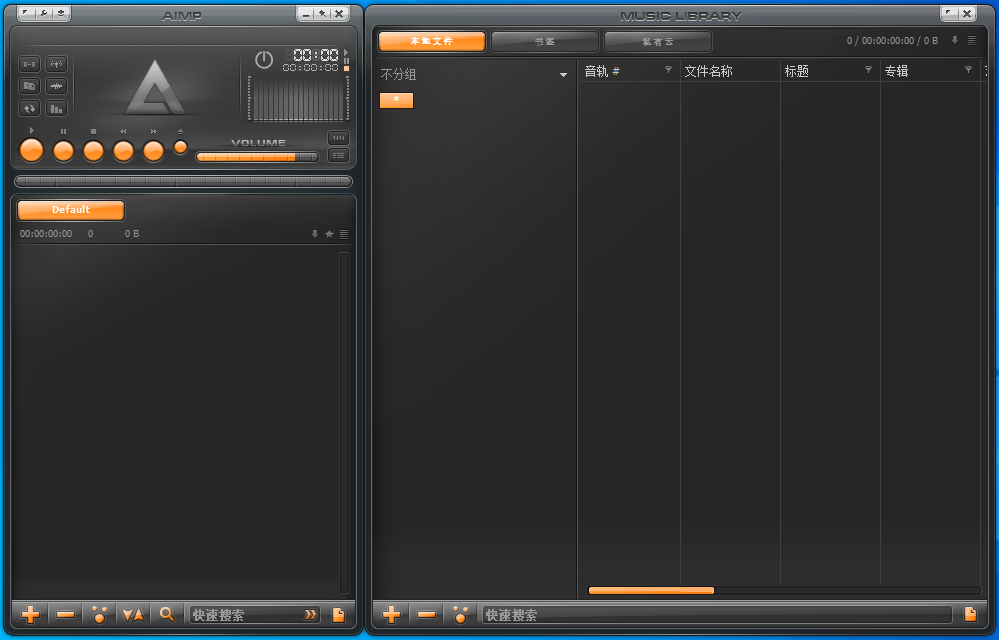Click the library stats text 0 / 00:00:00:00 / 0 B
The width and height of the screenshot is (999, 640).
892,41
